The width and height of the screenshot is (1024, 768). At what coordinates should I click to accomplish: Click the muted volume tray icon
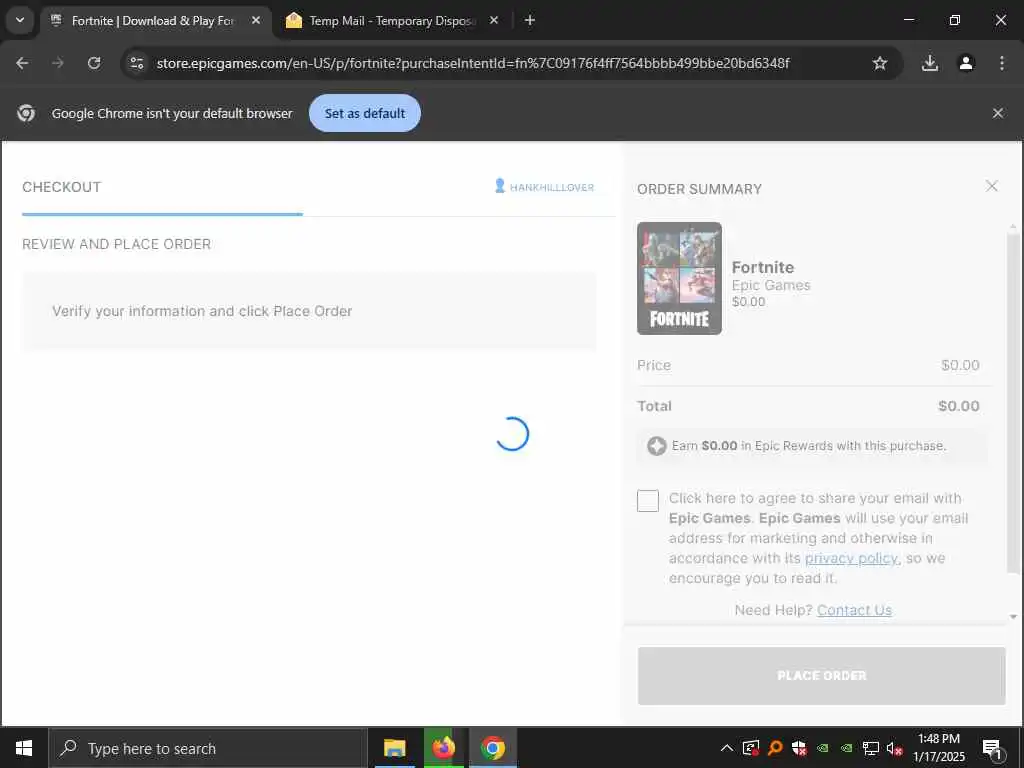(x=894, y=748)
